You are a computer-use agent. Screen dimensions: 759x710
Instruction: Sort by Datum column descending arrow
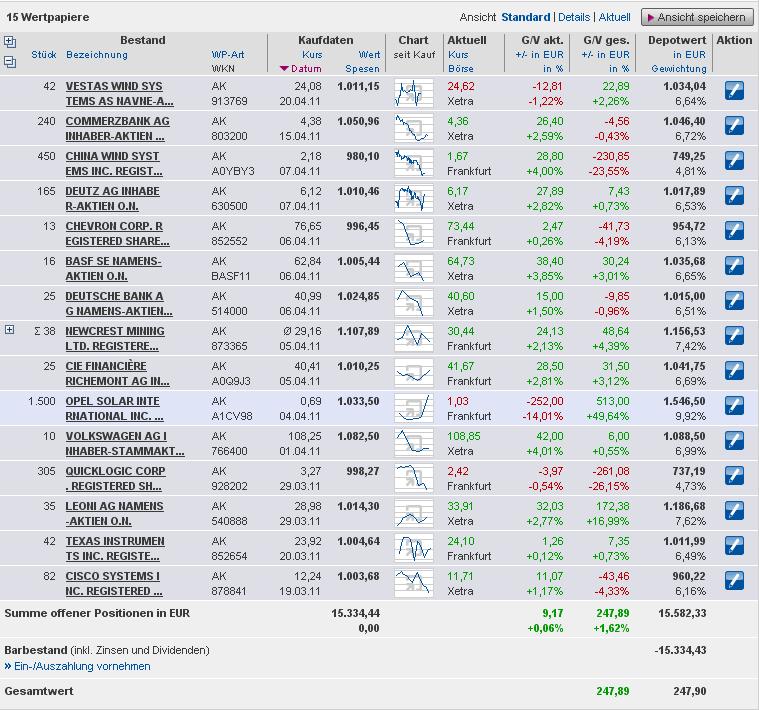(284, 69)
